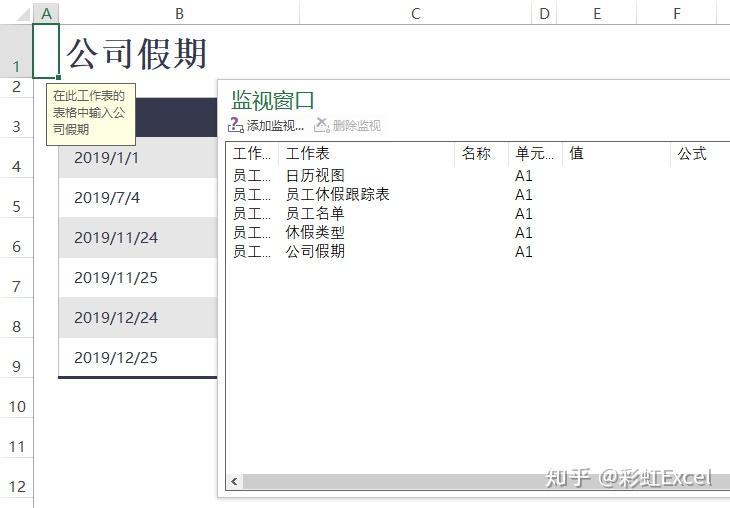730x508 pixels.
Task: Click the Select All corner triangle
Action: [23, 14]
